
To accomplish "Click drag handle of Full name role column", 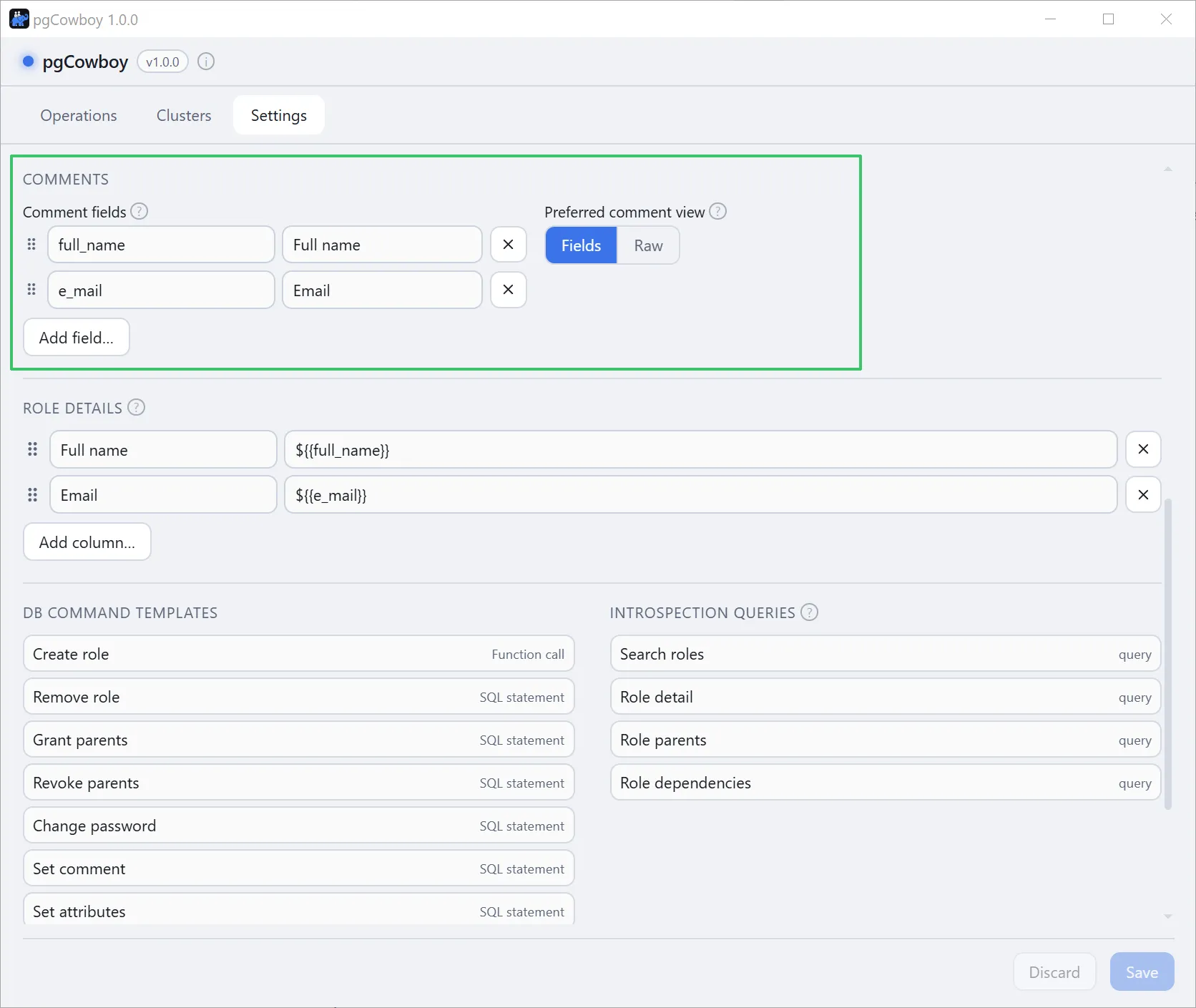I will [32, 449].
